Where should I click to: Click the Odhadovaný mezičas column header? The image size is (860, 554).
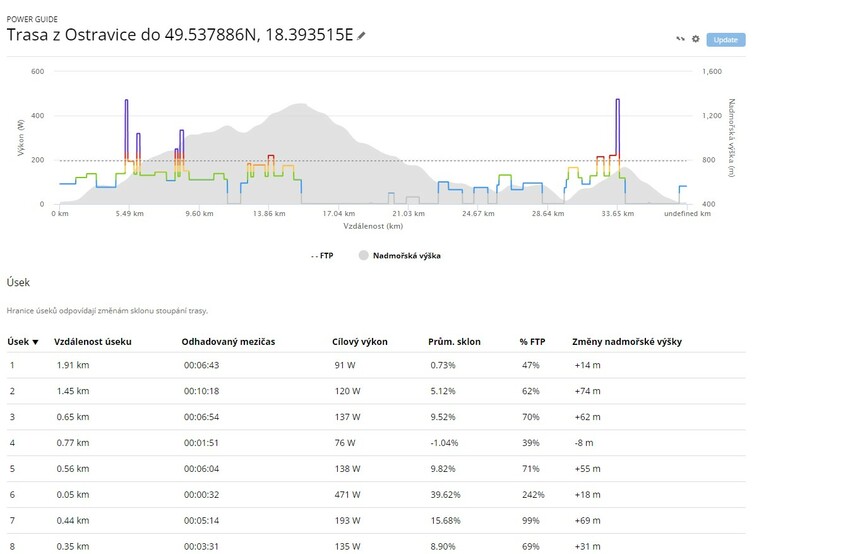(x=228, y=341)
